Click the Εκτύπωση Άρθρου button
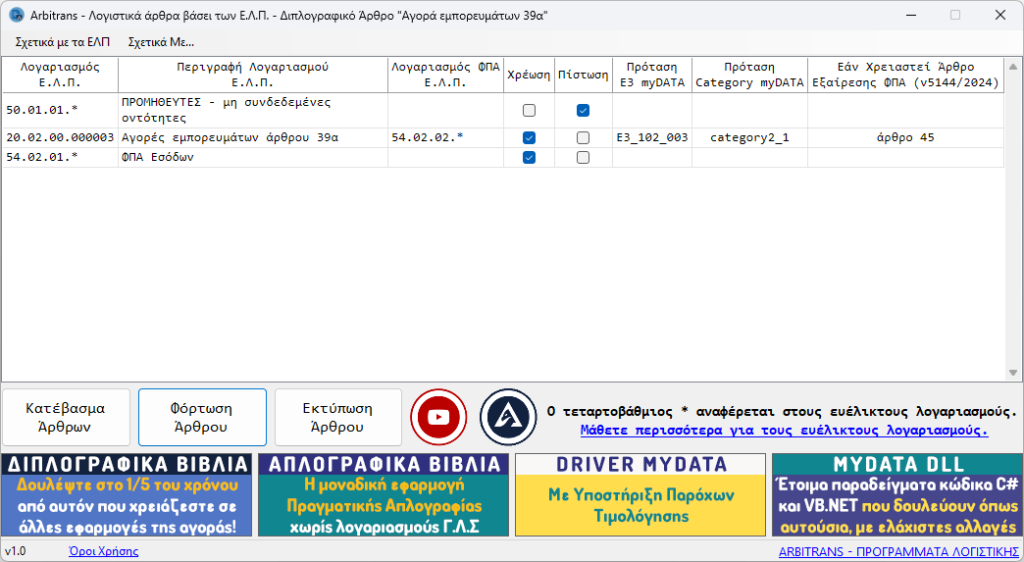The width and height of the screenshot is (1024, 562). click(338, 417)
